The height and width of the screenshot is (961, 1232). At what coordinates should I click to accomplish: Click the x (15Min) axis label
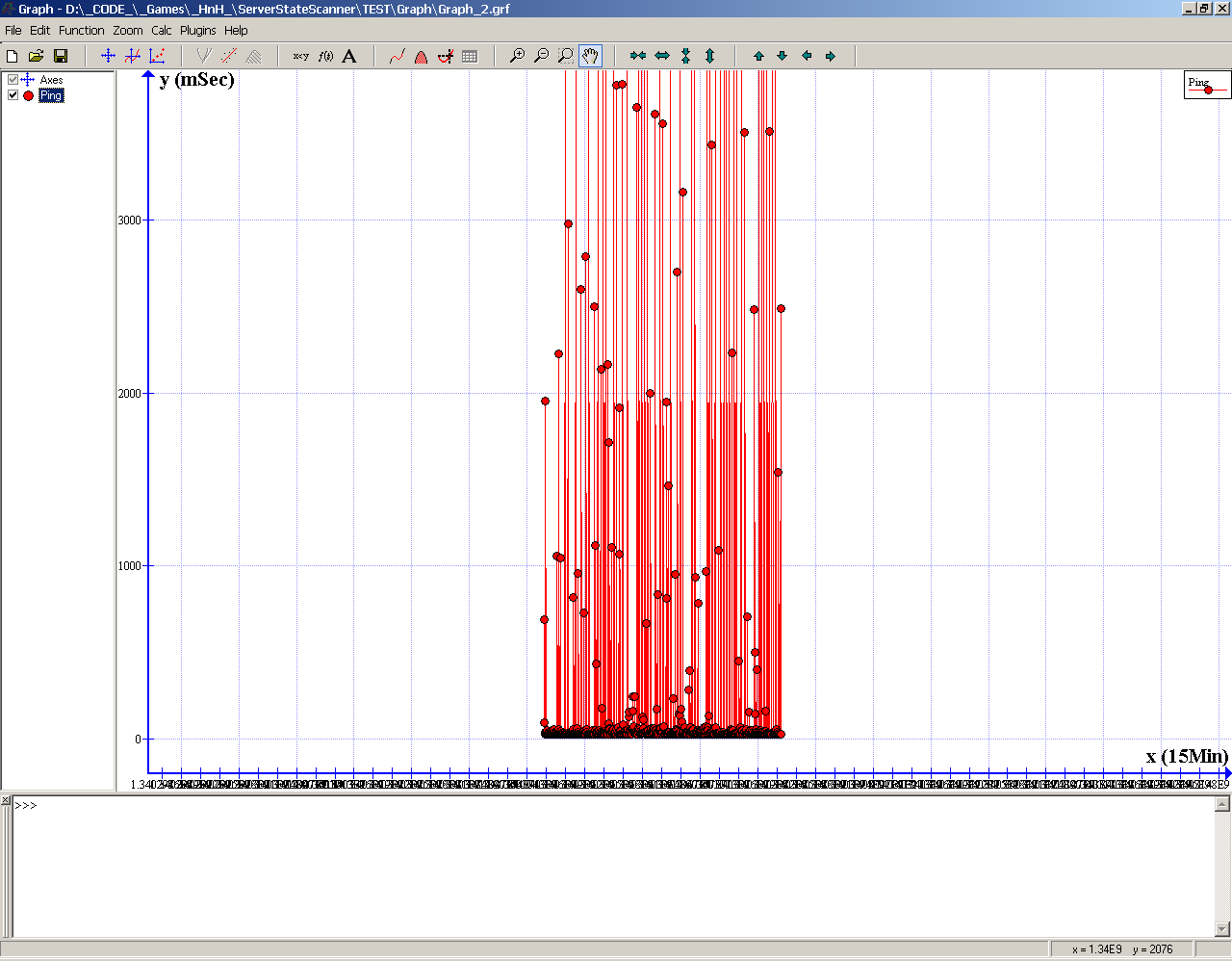point(1187,756)
